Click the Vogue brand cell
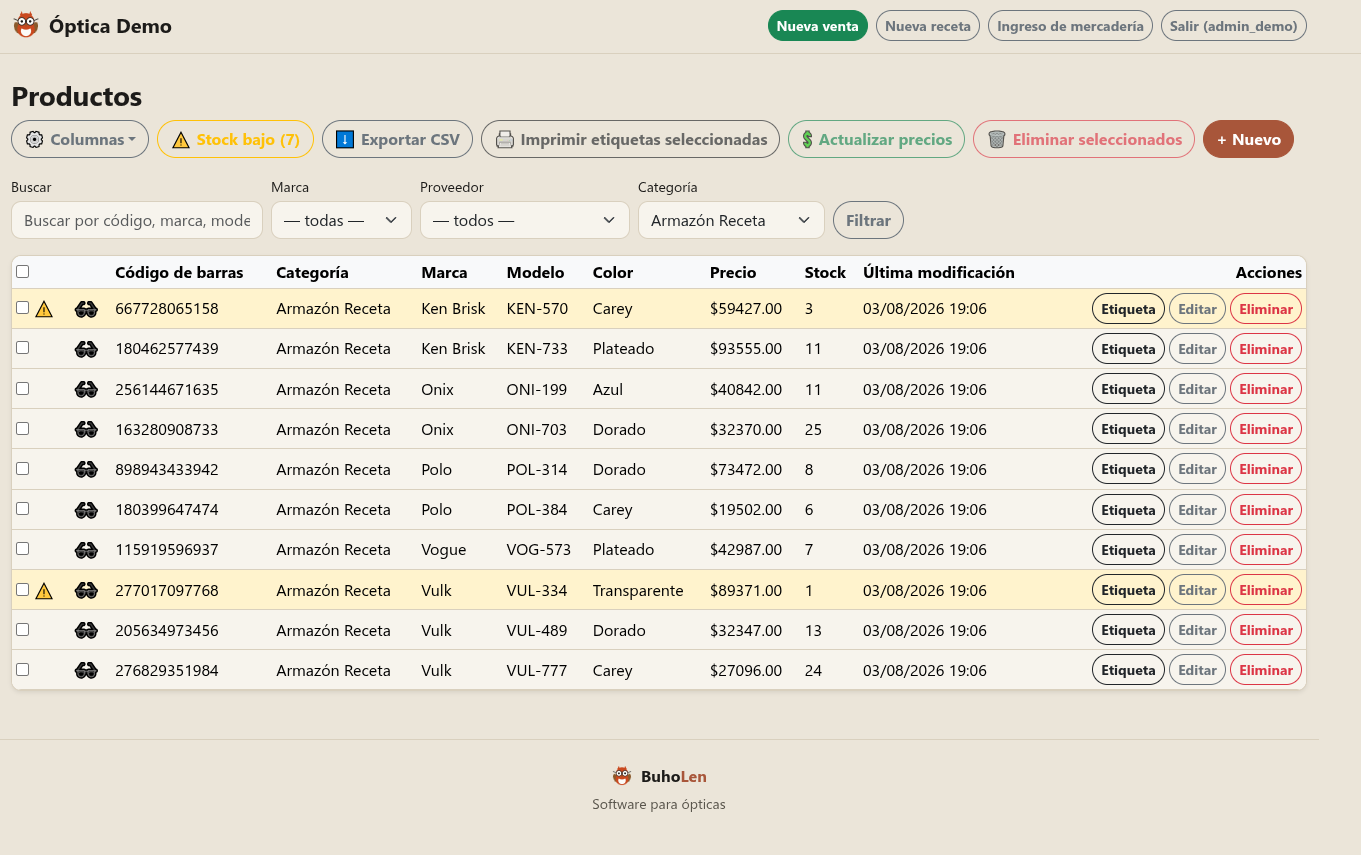The image size is (1361, 855). tap(444, 550)
